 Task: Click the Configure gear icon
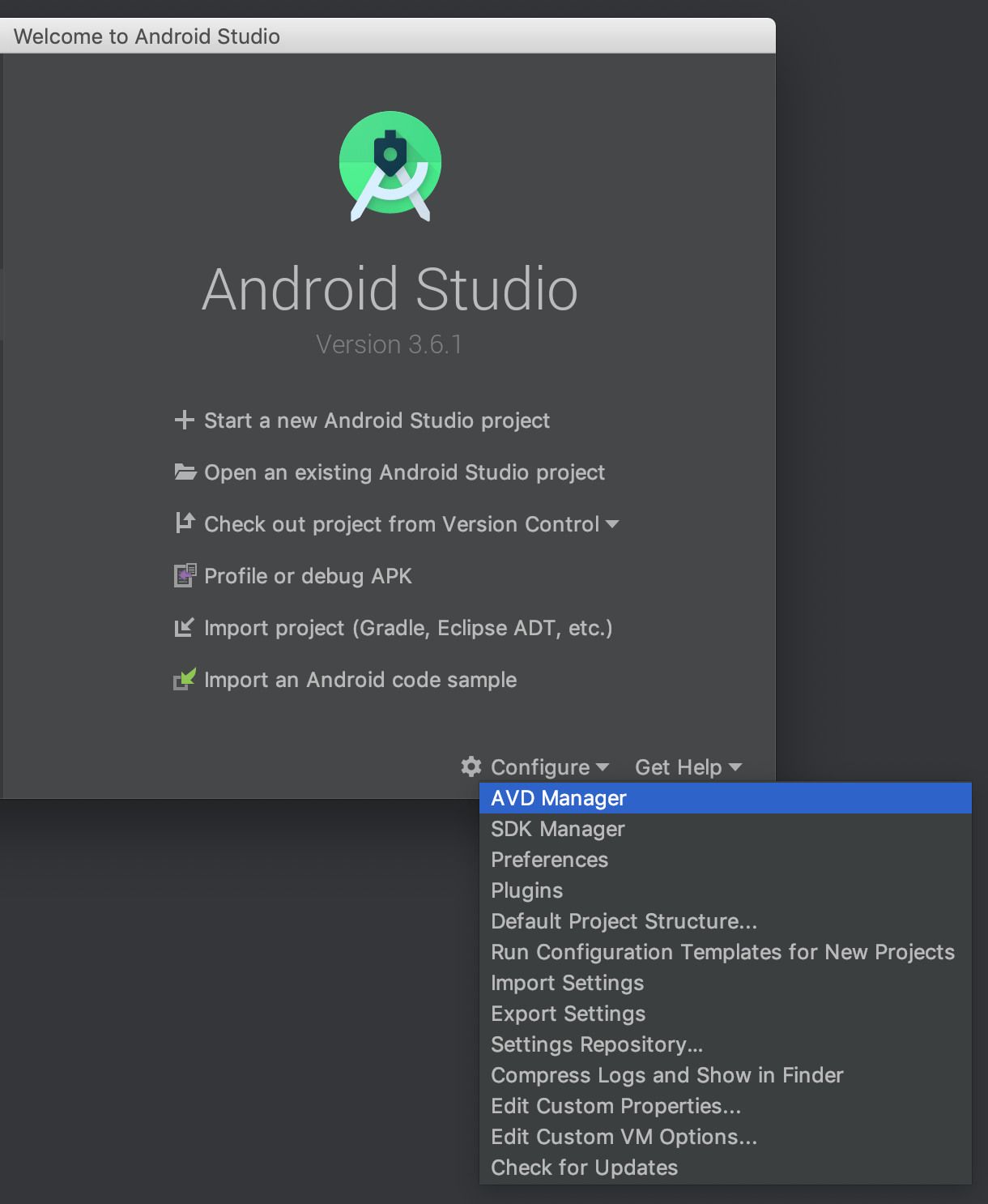coord(471,766)
